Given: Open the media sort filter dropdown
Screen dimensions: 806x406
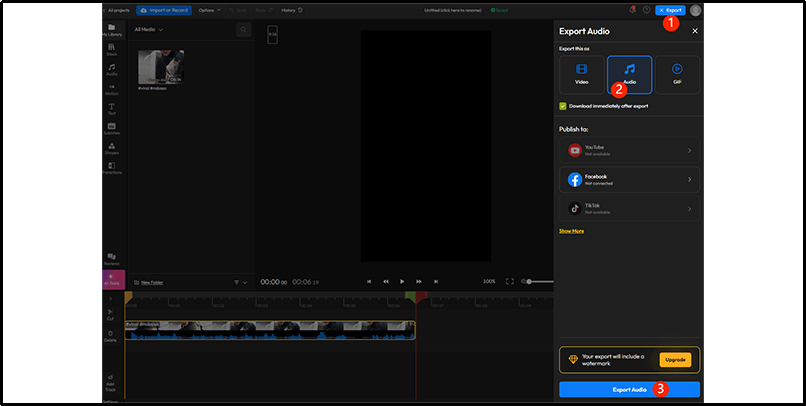Looking at the screenshot, I should click(240, 282).
